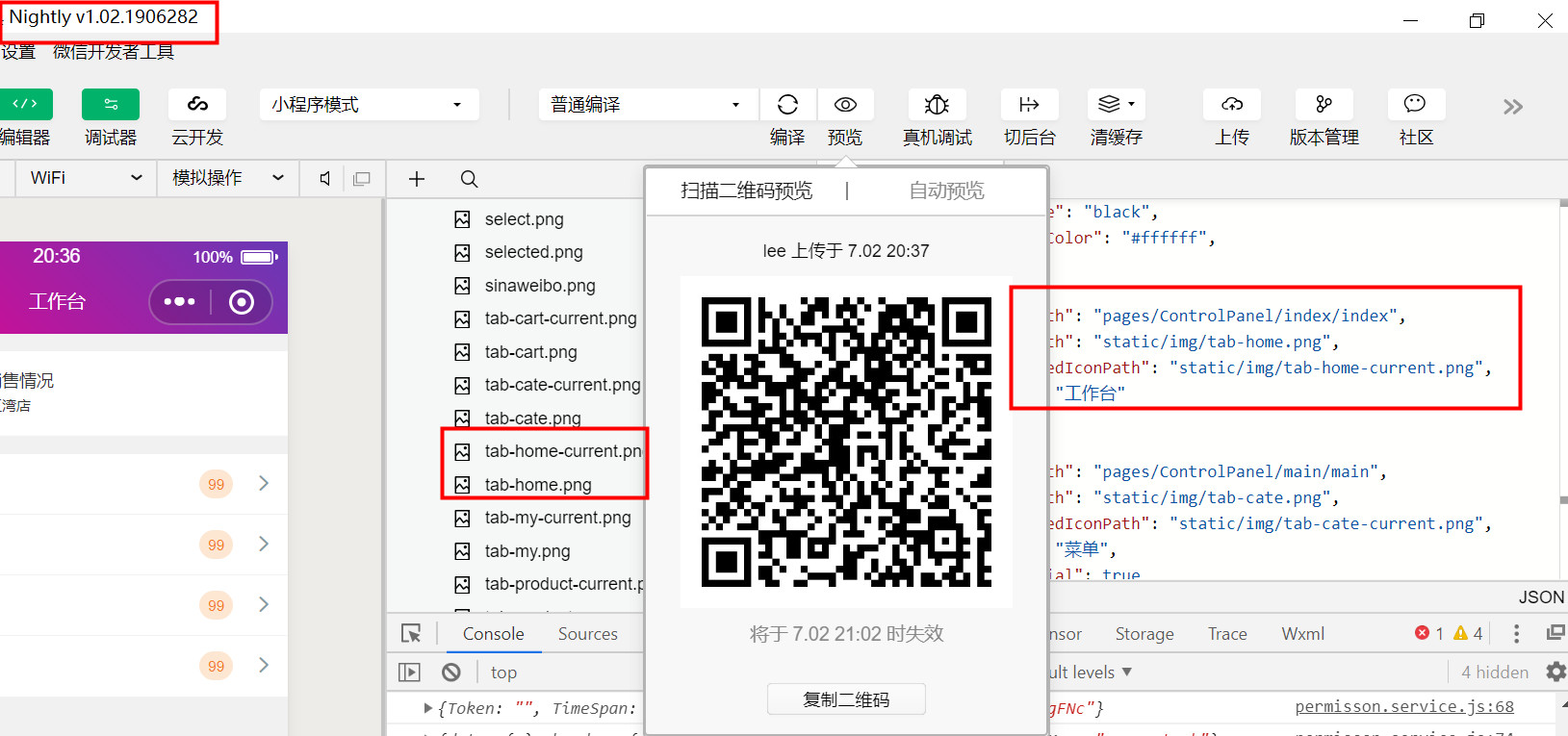Open the Storage tab
The height and width of the screenshot is (736, 1568).
tap(1144, 634)
